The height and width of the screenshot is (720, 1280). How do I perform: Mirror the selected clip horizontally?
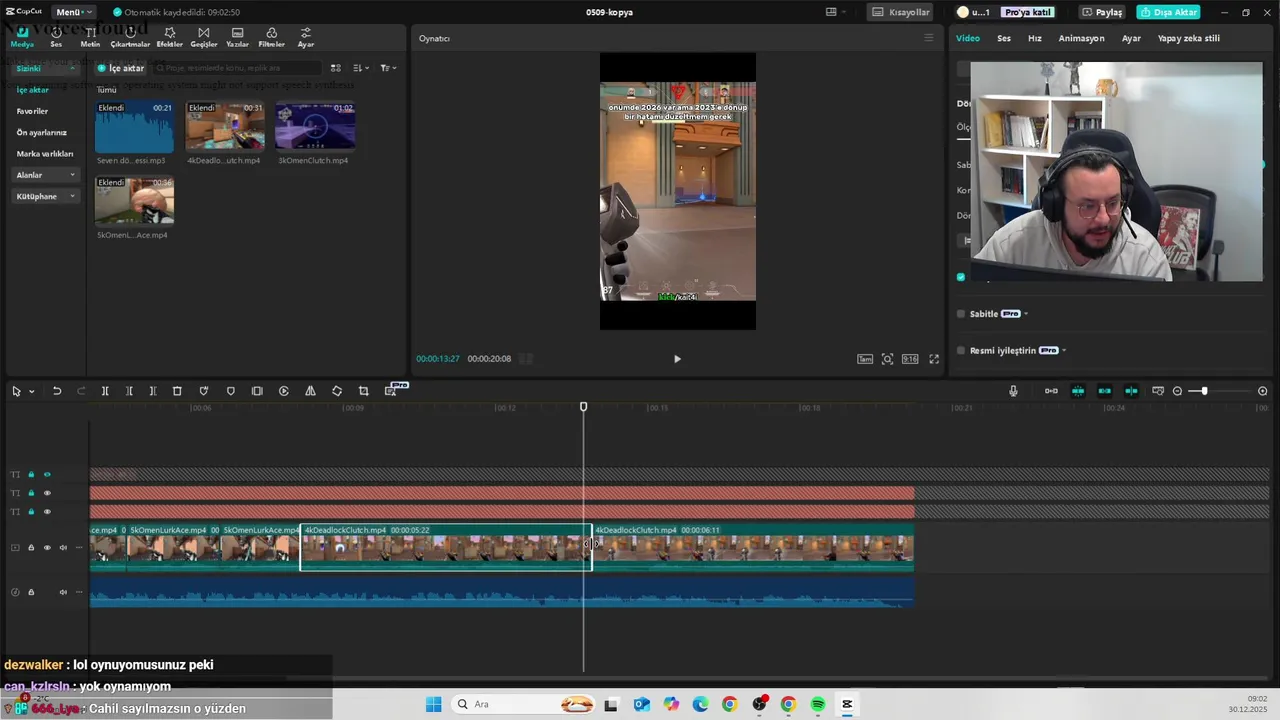click(x=310, y=391)
